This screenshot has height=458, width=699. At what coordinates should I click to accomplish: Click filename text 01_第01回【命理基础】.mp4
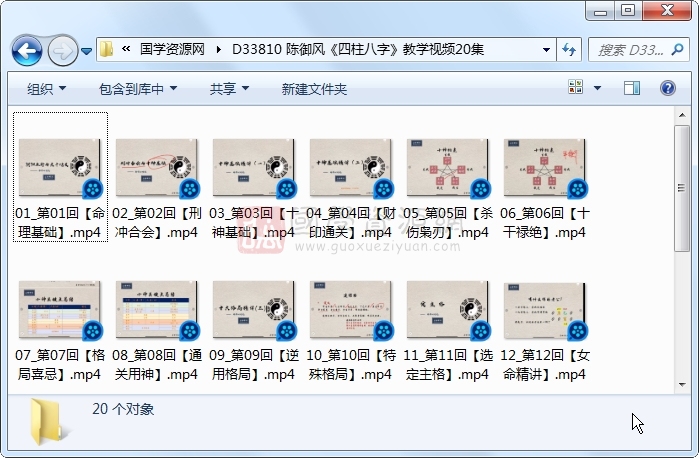[x=60, y=223]
